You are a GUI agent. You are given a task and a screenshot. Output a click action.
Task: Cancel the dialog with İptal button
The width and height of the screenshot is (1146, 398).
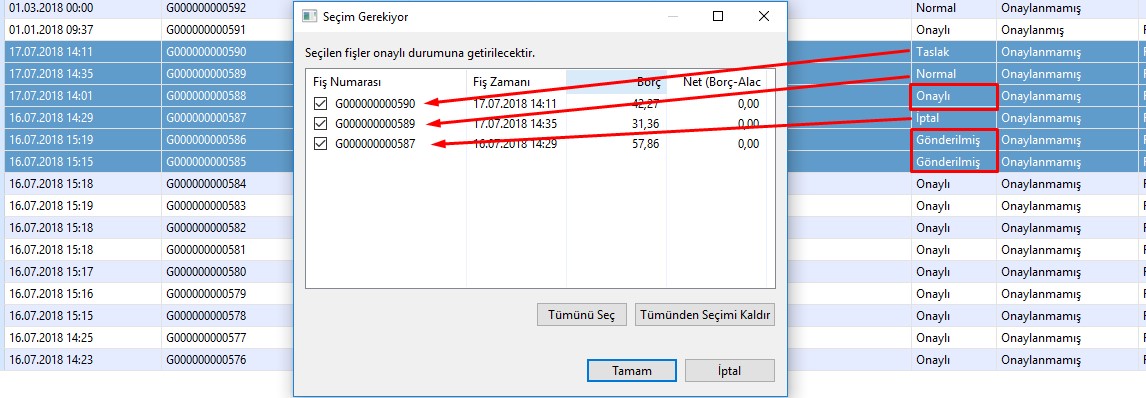point(729,370)
